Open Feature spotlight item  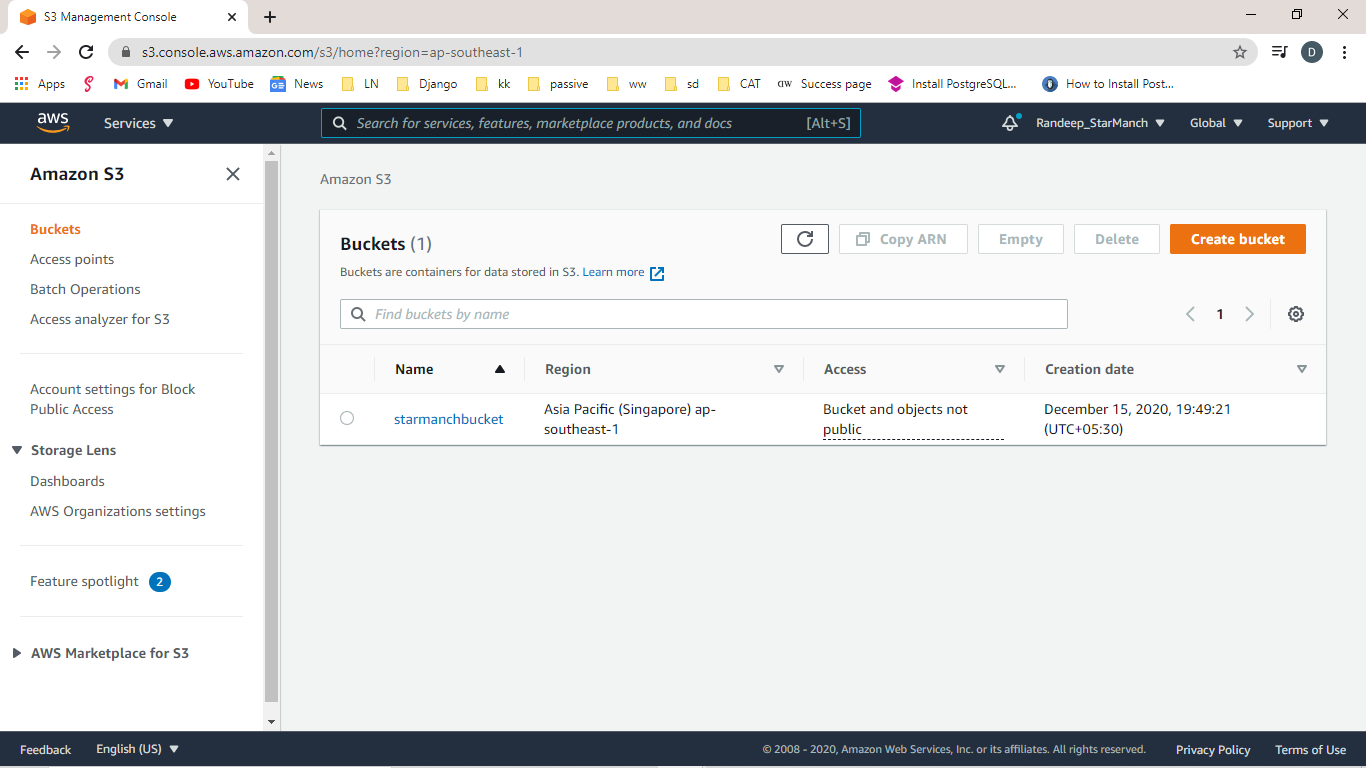click(x=84, y=581)
